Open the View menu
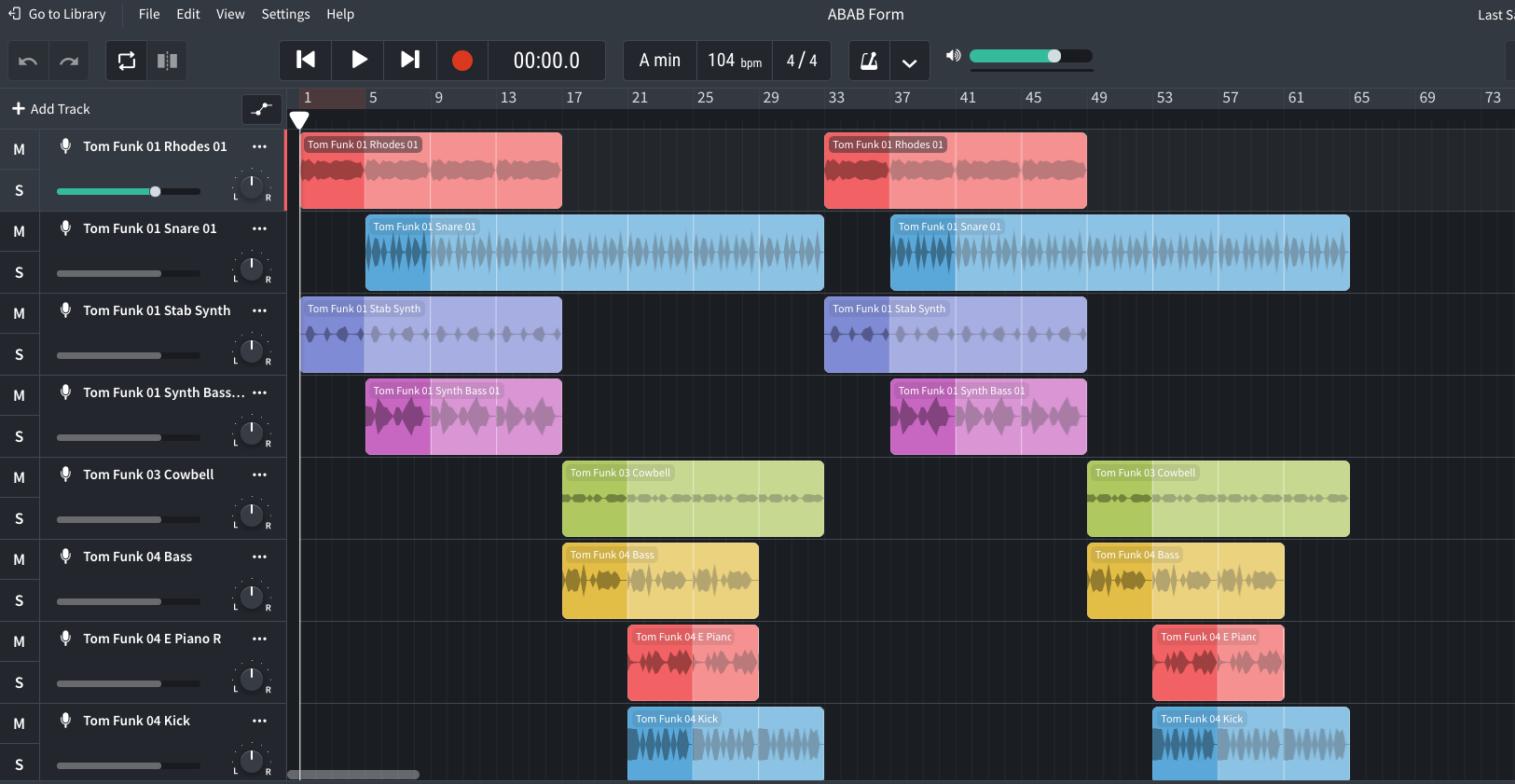This screenshot has height=784, width=1515. [x=230, y=14]
